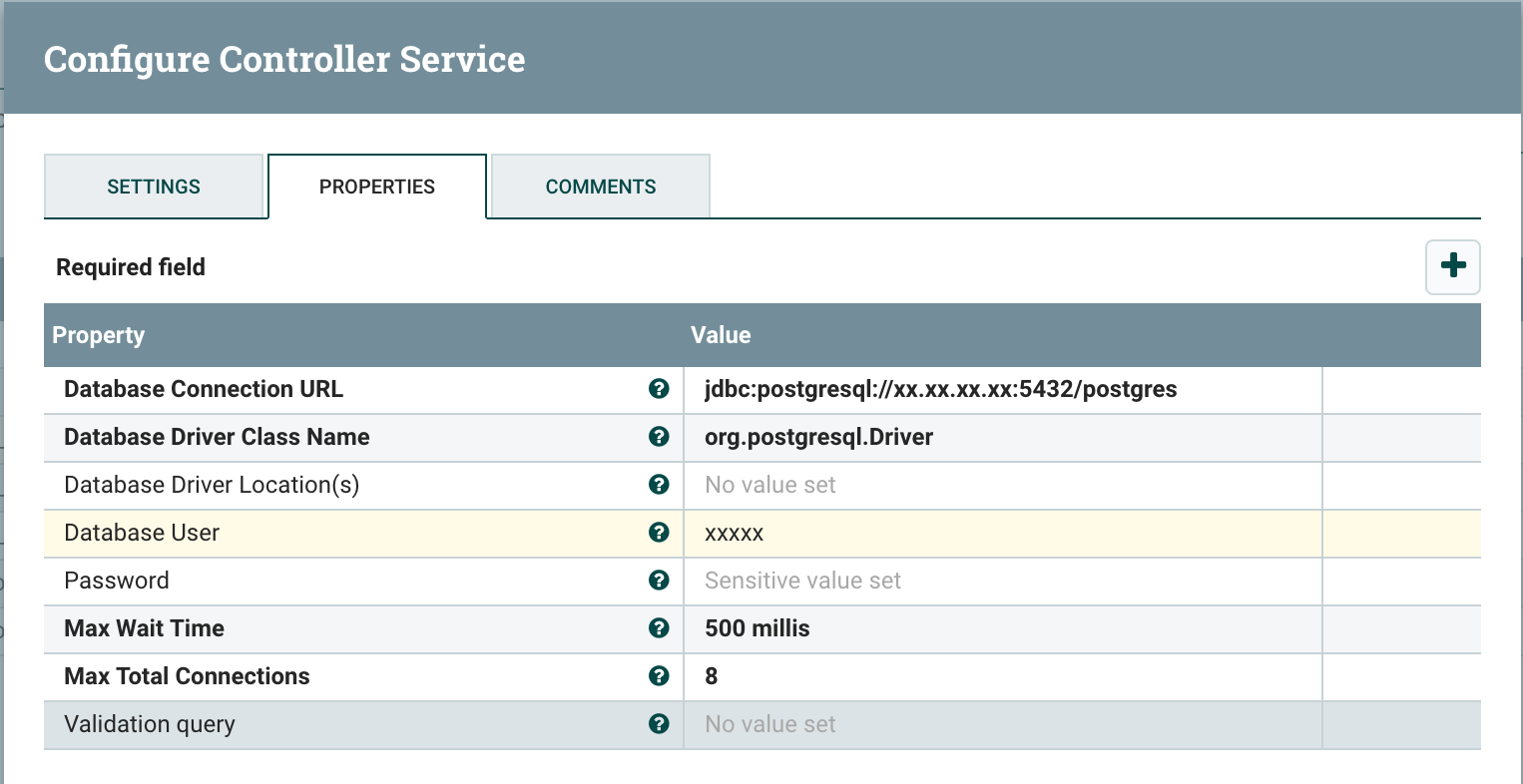View help for the Password property

coord(659,581)
